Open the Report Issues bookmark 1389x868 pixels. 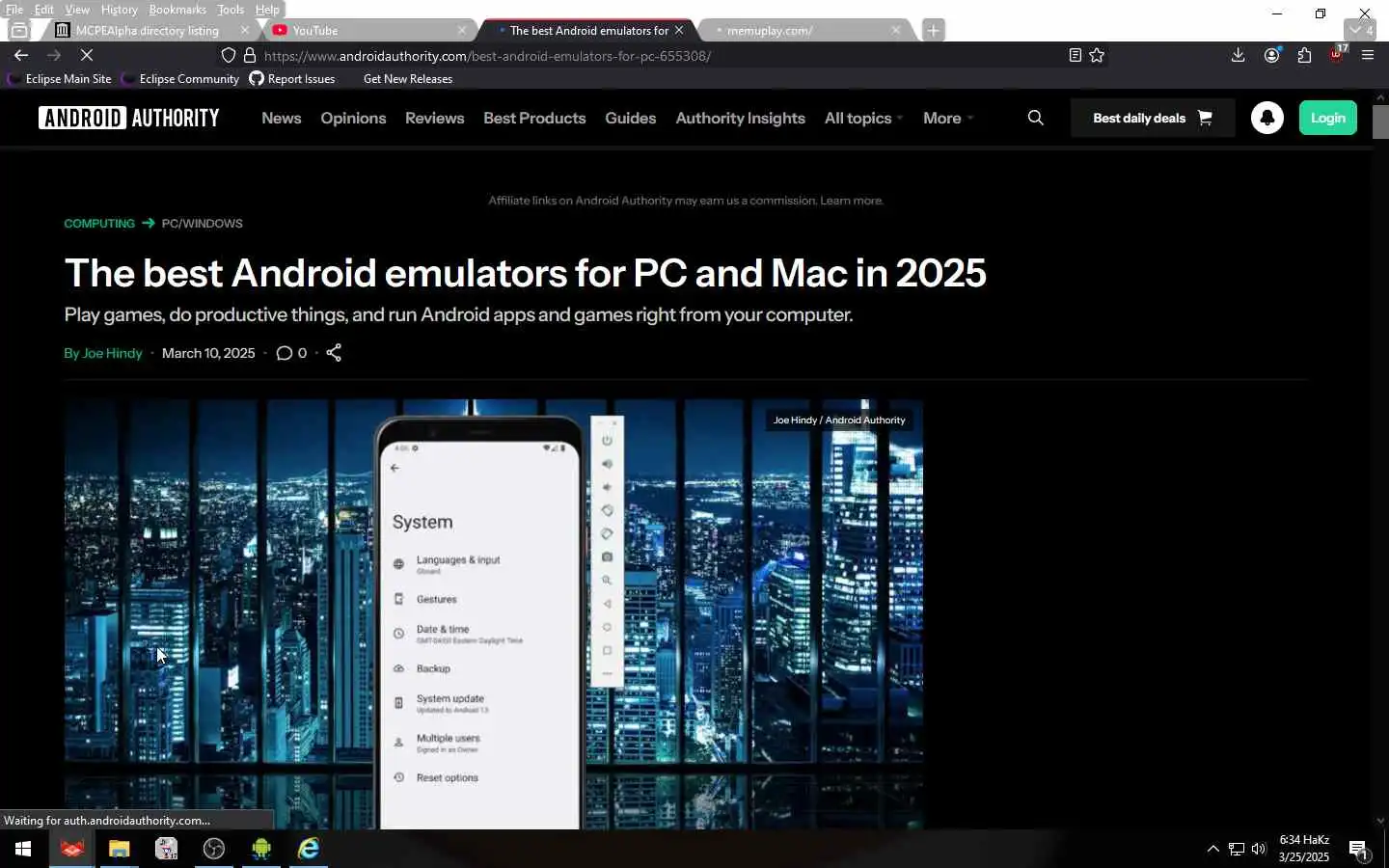(x=292, y=79)
